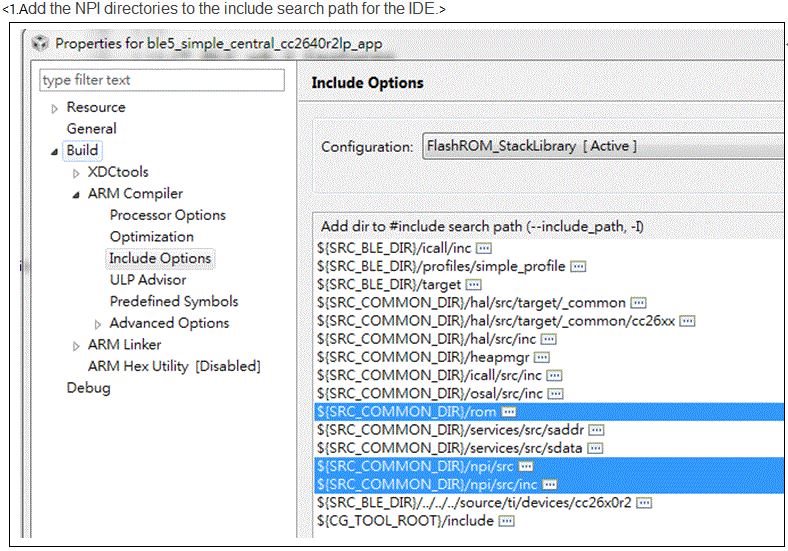Click ellipsis icon beside services/src/sdata path

(x=595, y=448)
